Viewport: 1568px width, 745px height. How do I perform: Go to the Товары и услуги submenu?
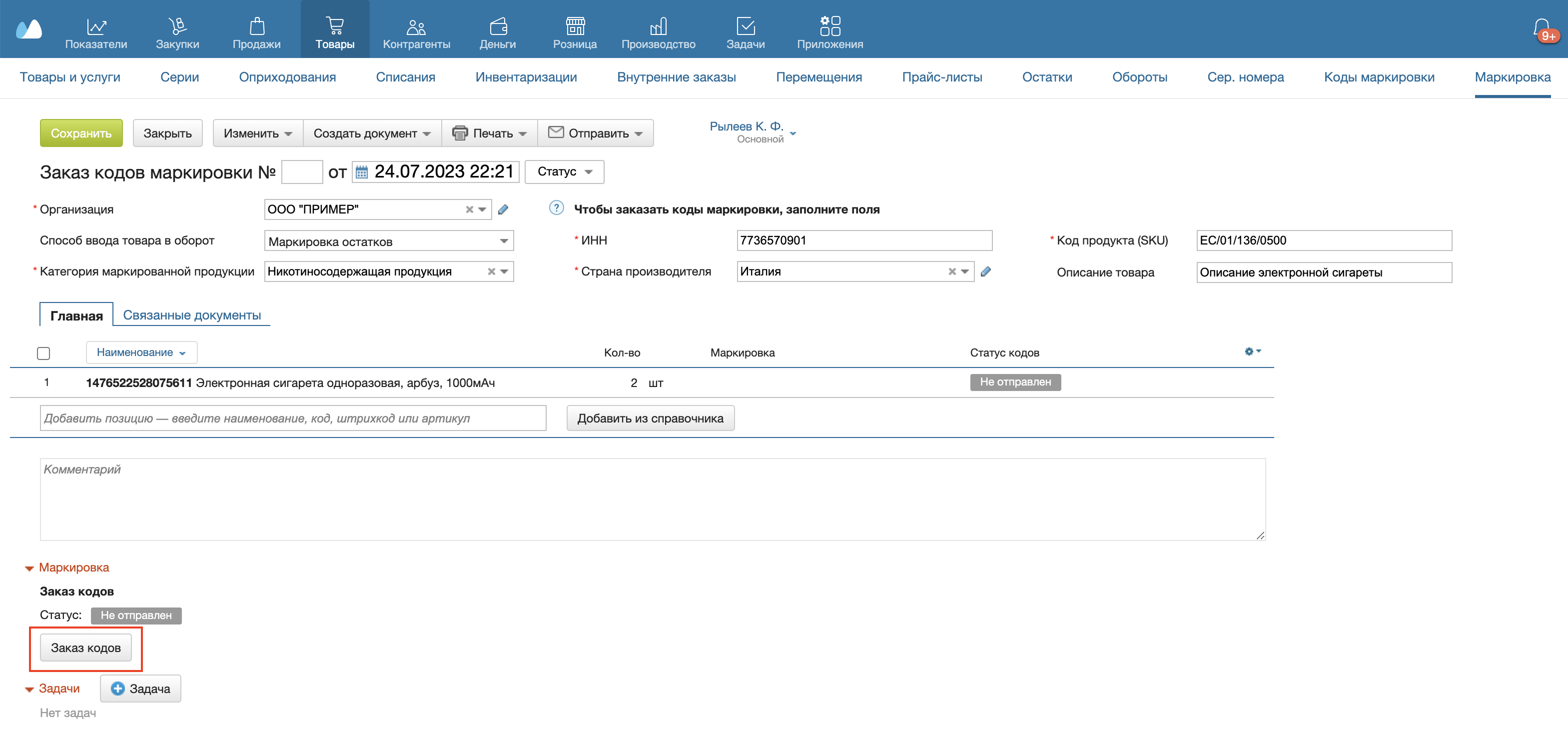(x=70, y=77)
